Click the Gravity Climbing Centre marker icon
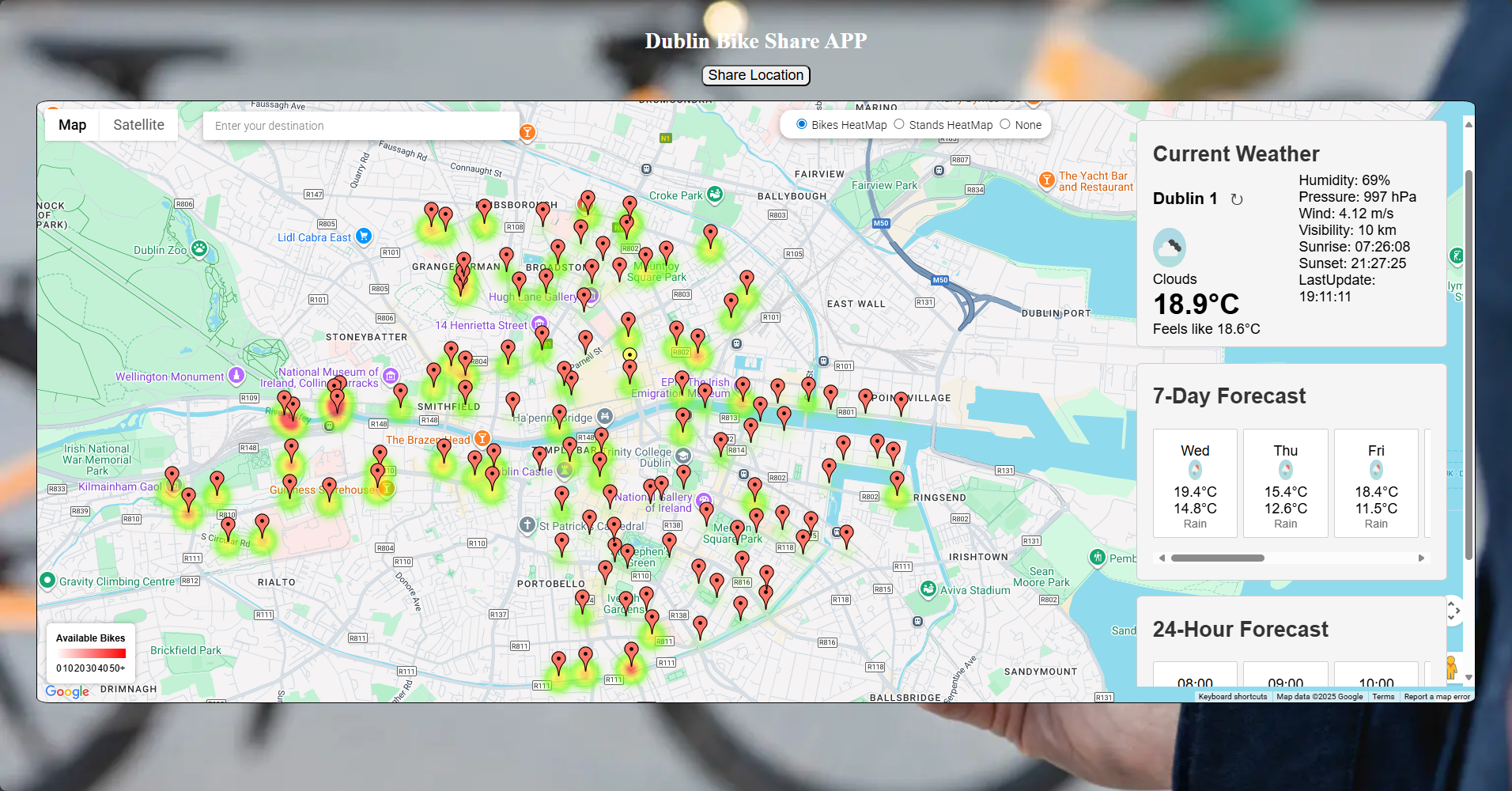1512x791 pixels. click(x=47, y=581)
